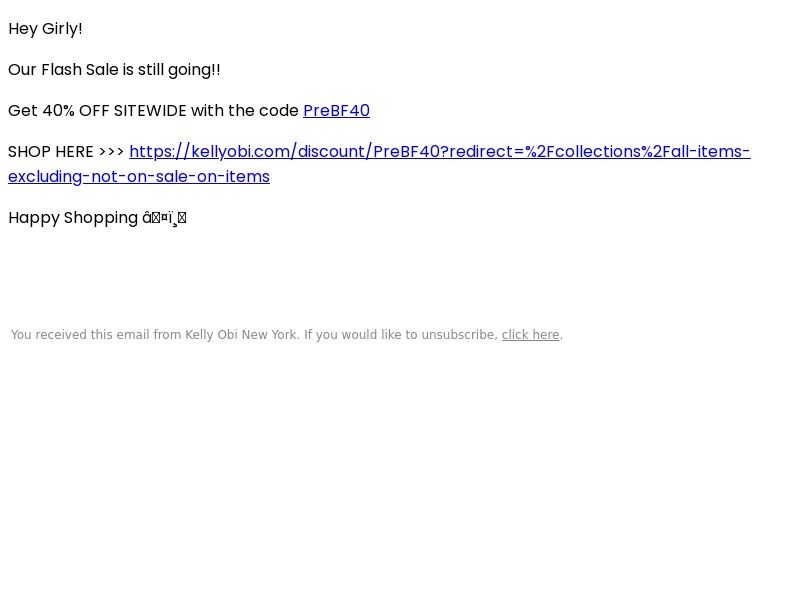Click the '40%' discount figure

tap(58, 111)
